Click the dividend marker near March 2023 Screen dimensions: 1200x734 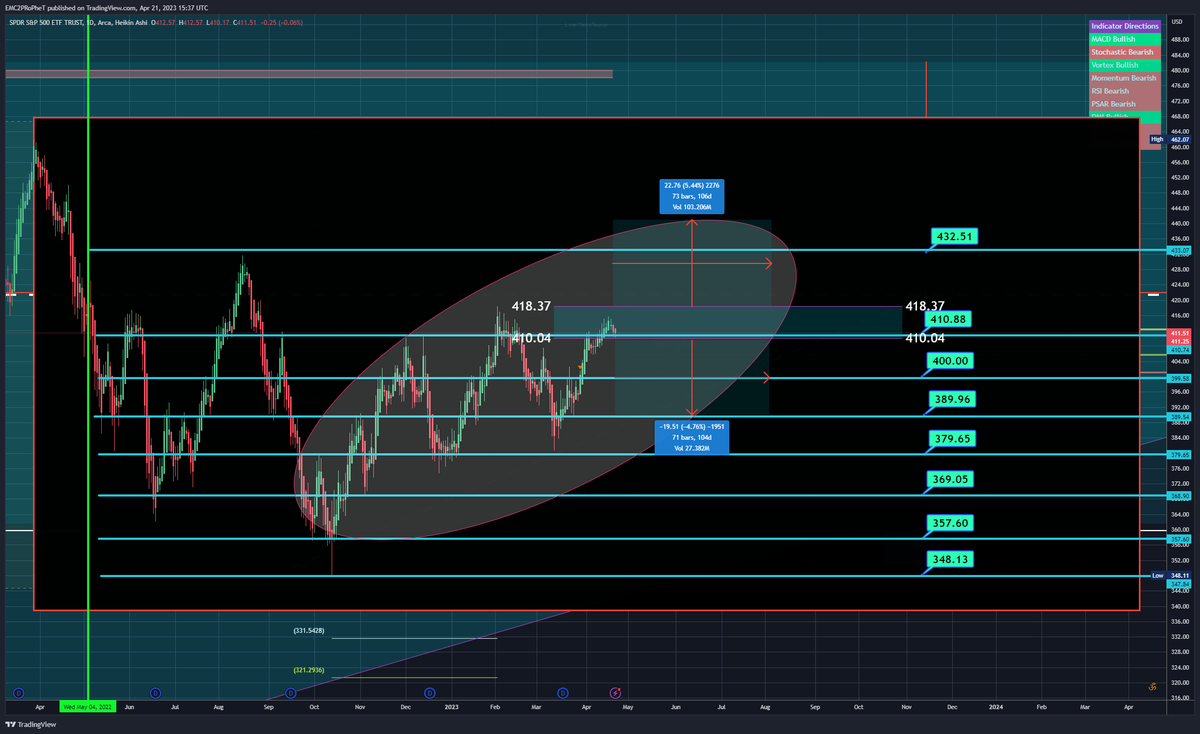(x=563, y=692)
